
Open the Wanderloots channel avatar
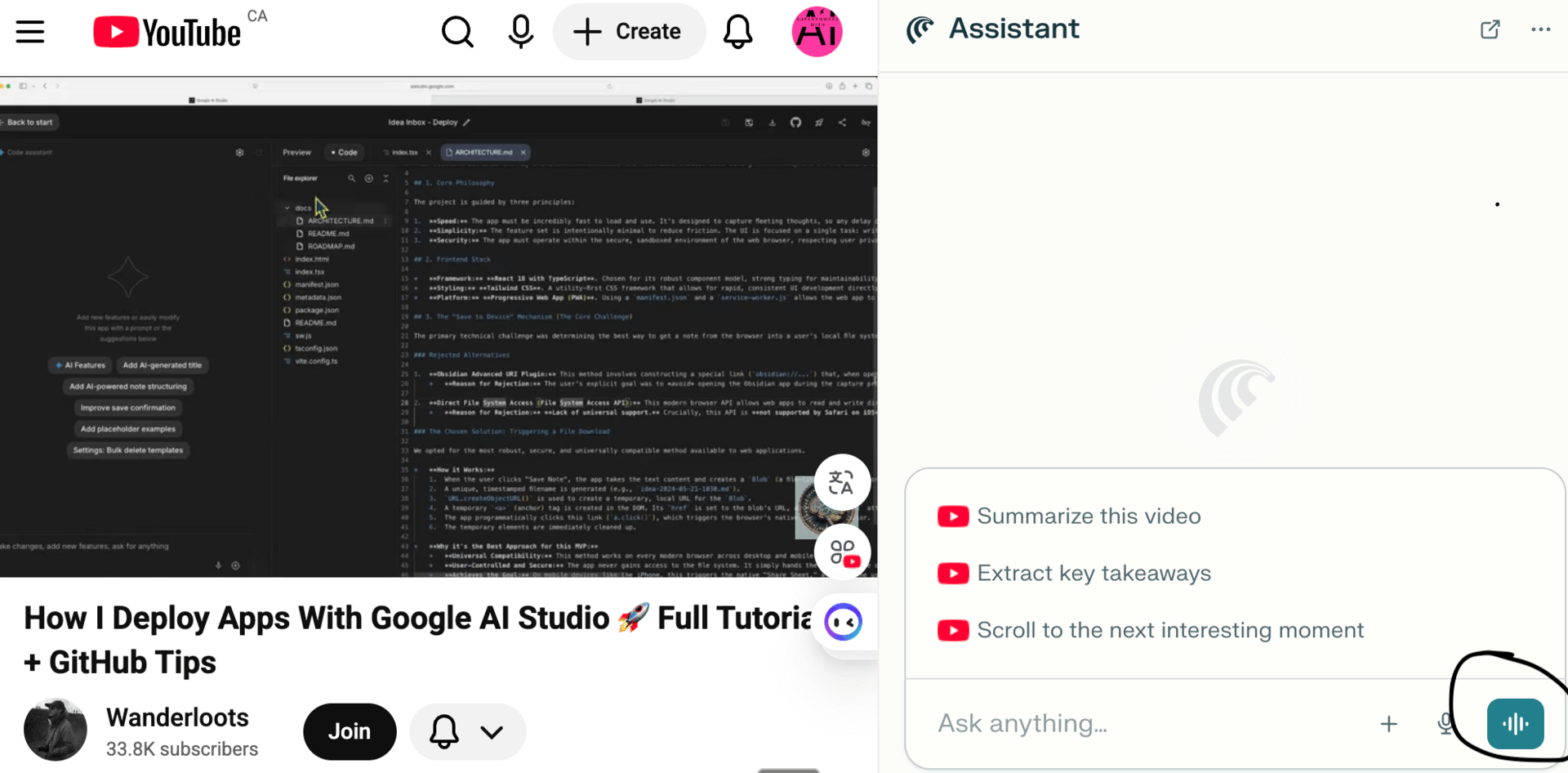[56, 730]
